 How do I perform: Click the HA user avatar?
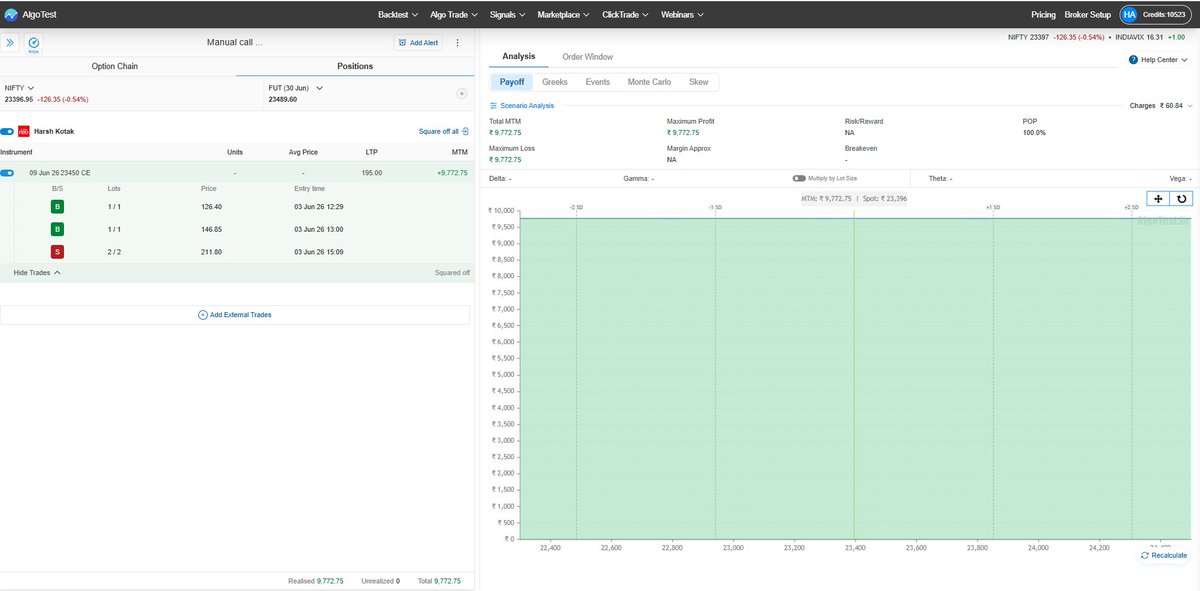click(x=1129, y=15)
